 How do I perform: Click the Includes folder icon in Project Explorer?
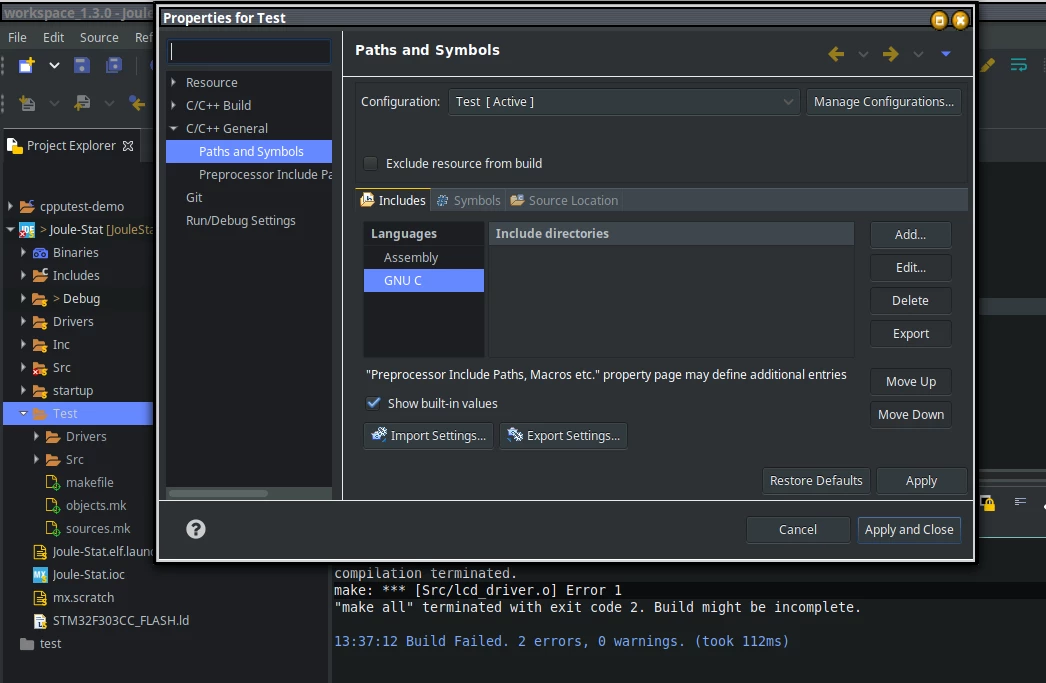point(40,275)
